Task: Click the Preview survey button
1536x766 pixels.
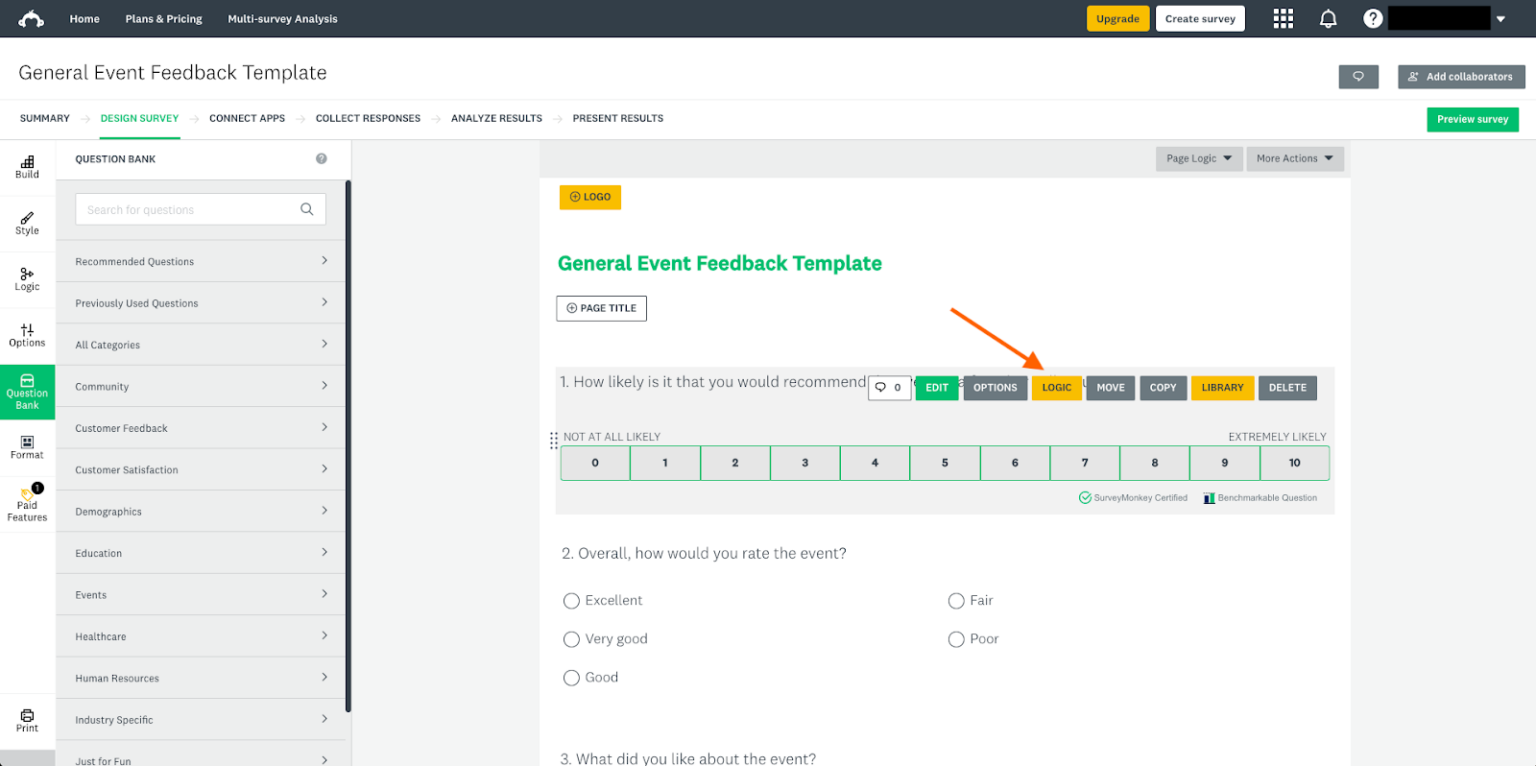Action: point(1472,118)
